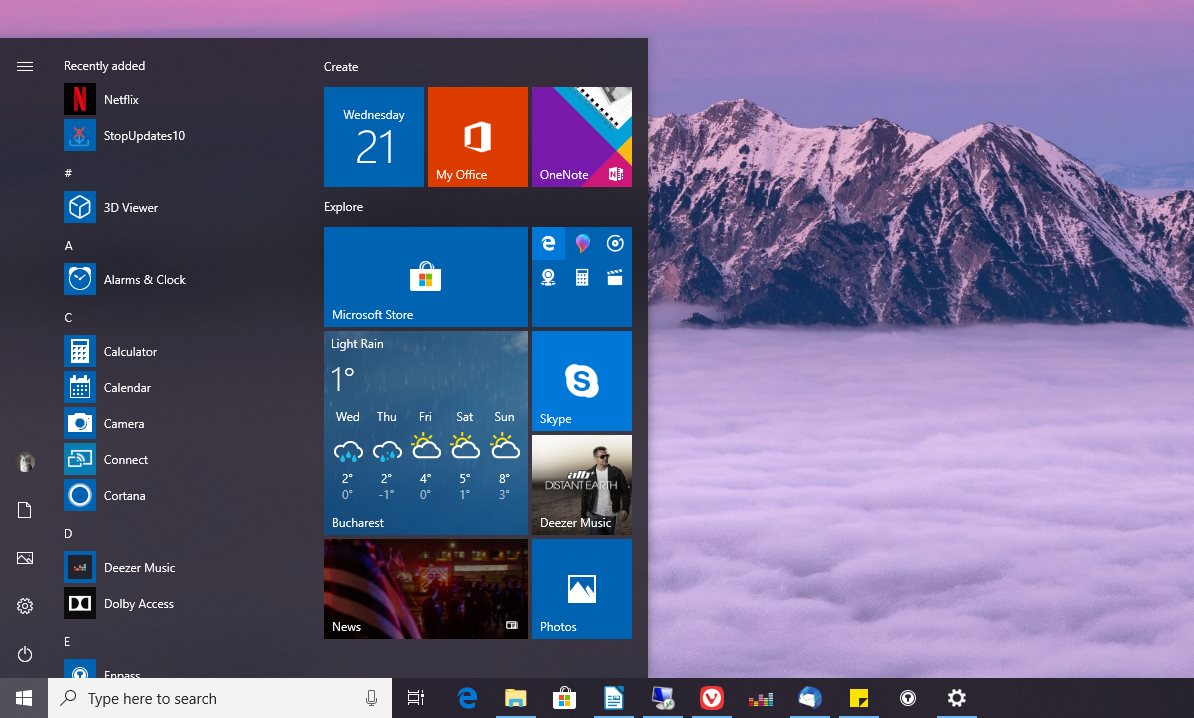Switch to Settings gear on the taskbar
The image size is (1194, 718).
click(956, 698)
